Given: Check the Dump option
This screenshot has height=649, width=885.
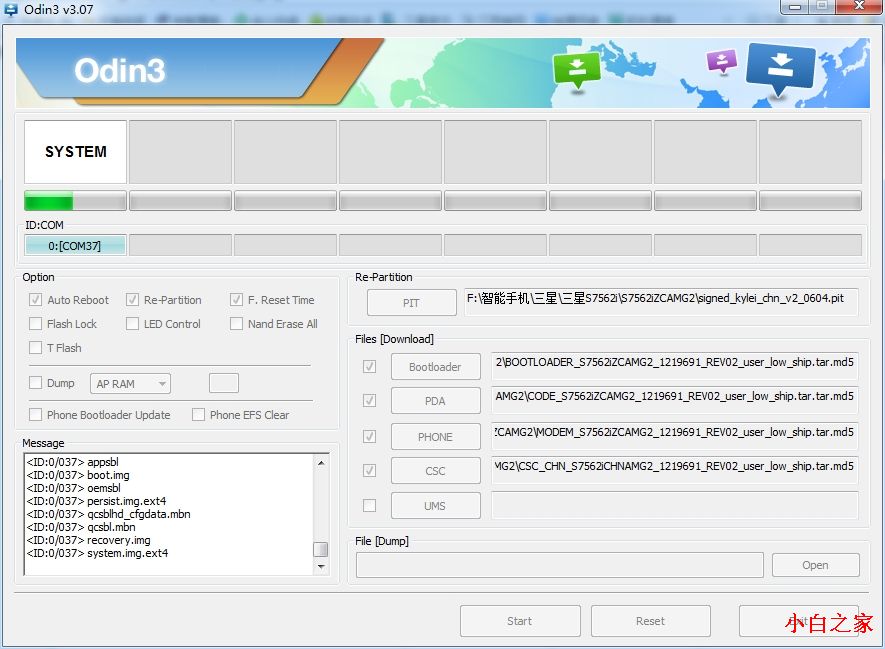Looking at the screenshot, I should pos(36,383).
